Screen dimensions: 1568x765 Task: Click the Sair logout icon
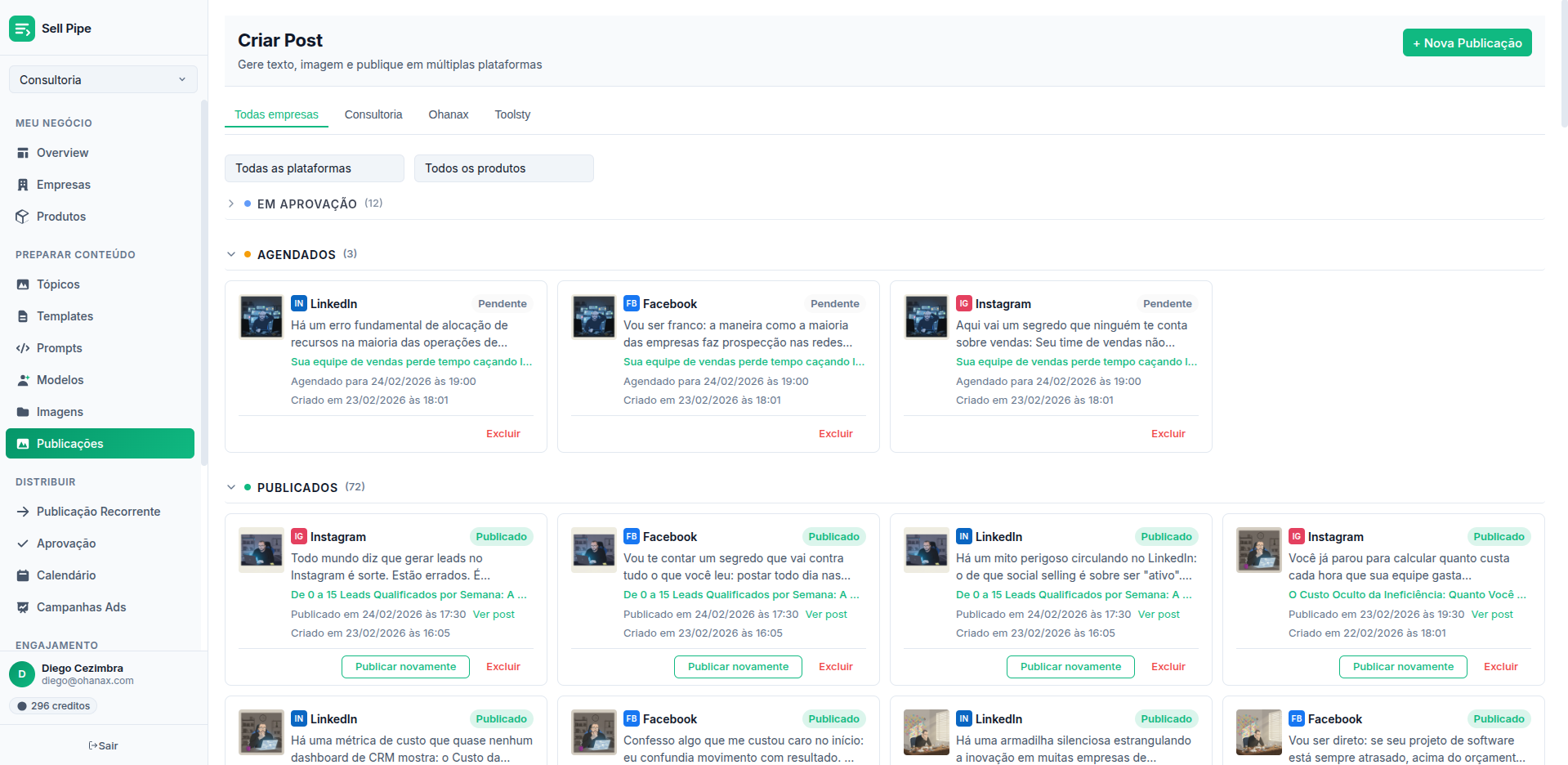(x=93, y=745)
